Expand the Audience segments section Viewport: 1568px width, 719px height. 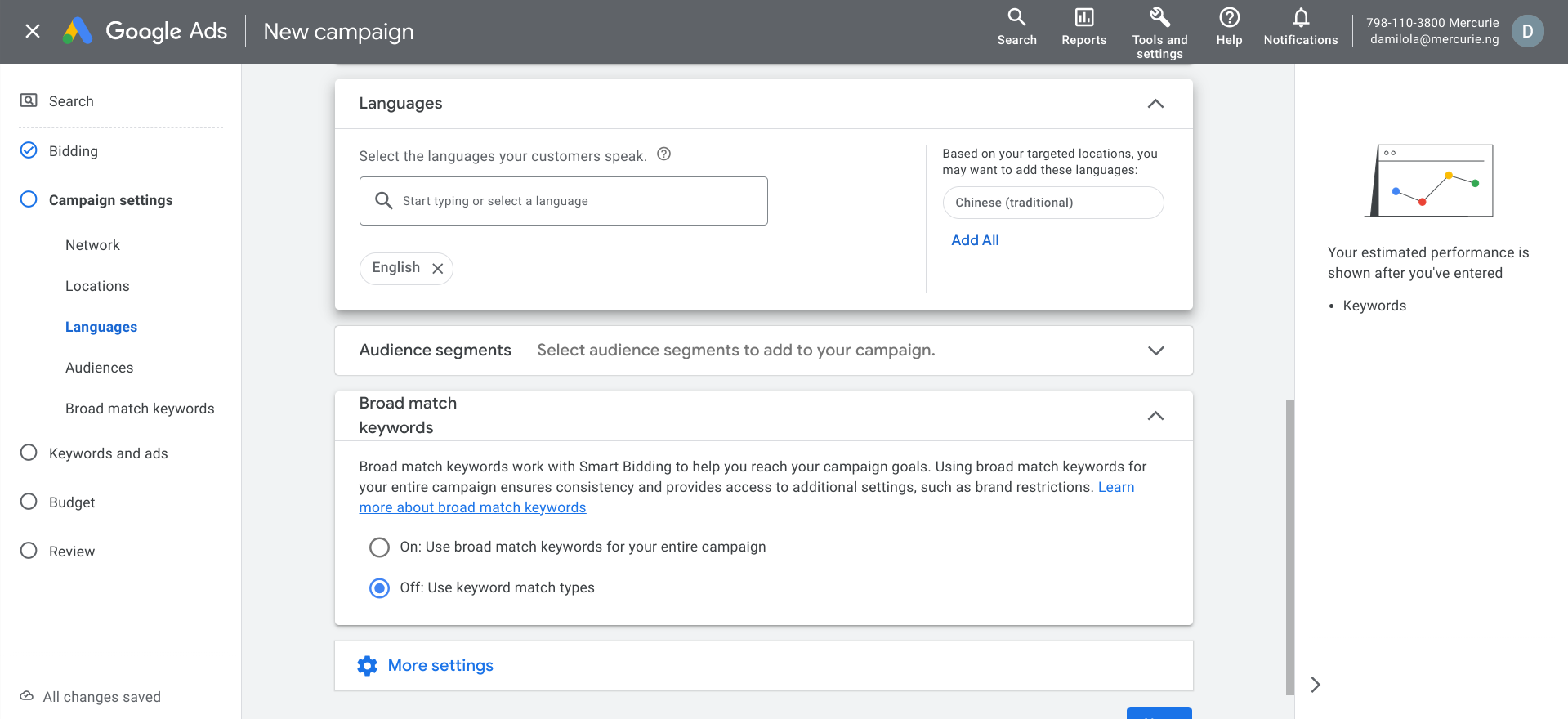pos(1155,351)
